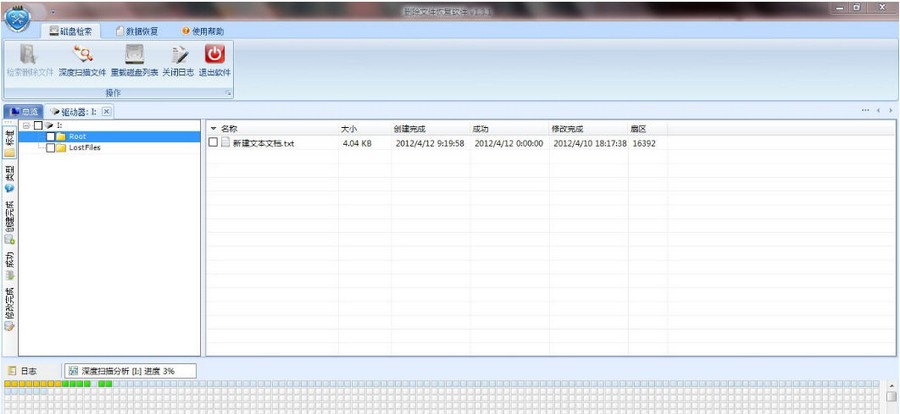This screenshot has height=414, width=900.
Task: Click the LostFiles folder icon
Action: click(x=61, y=148)
